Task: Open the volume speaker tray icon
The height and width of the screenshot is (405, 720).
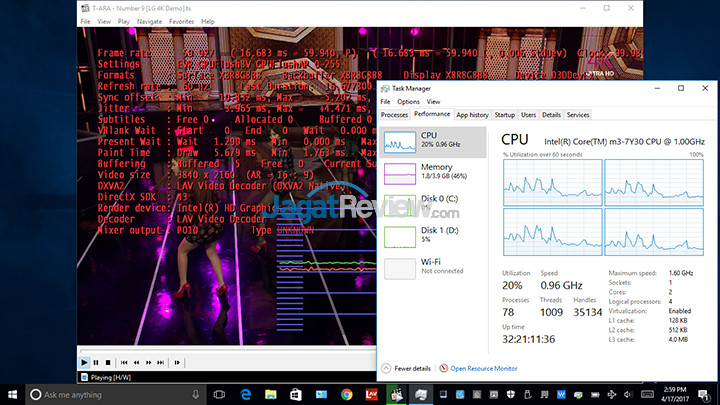Action: point(628,394)
